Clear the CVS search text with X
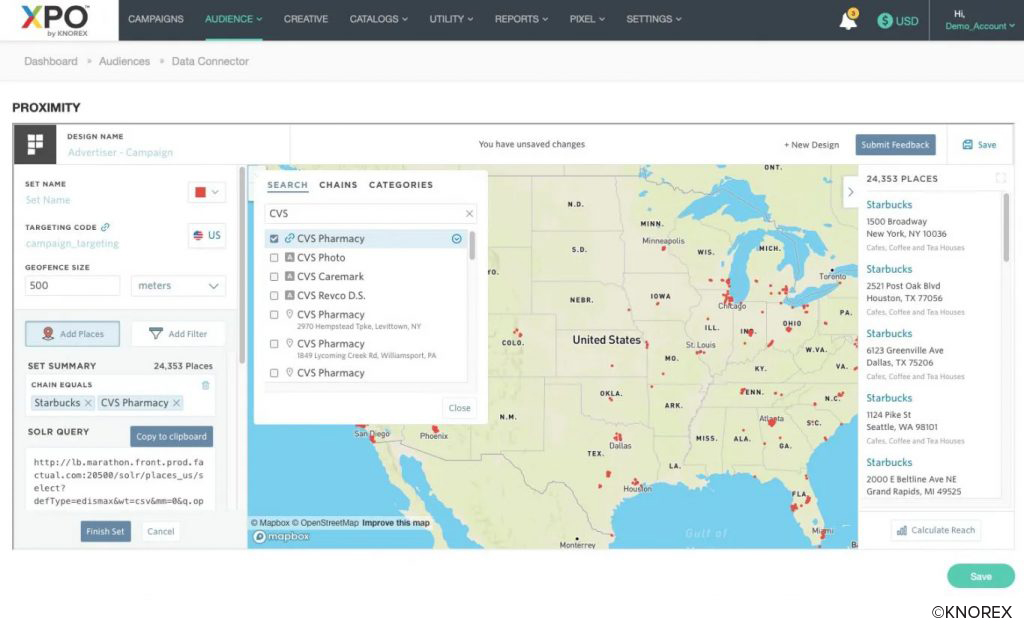The image size is (1024, 630). tap(469, 214)
